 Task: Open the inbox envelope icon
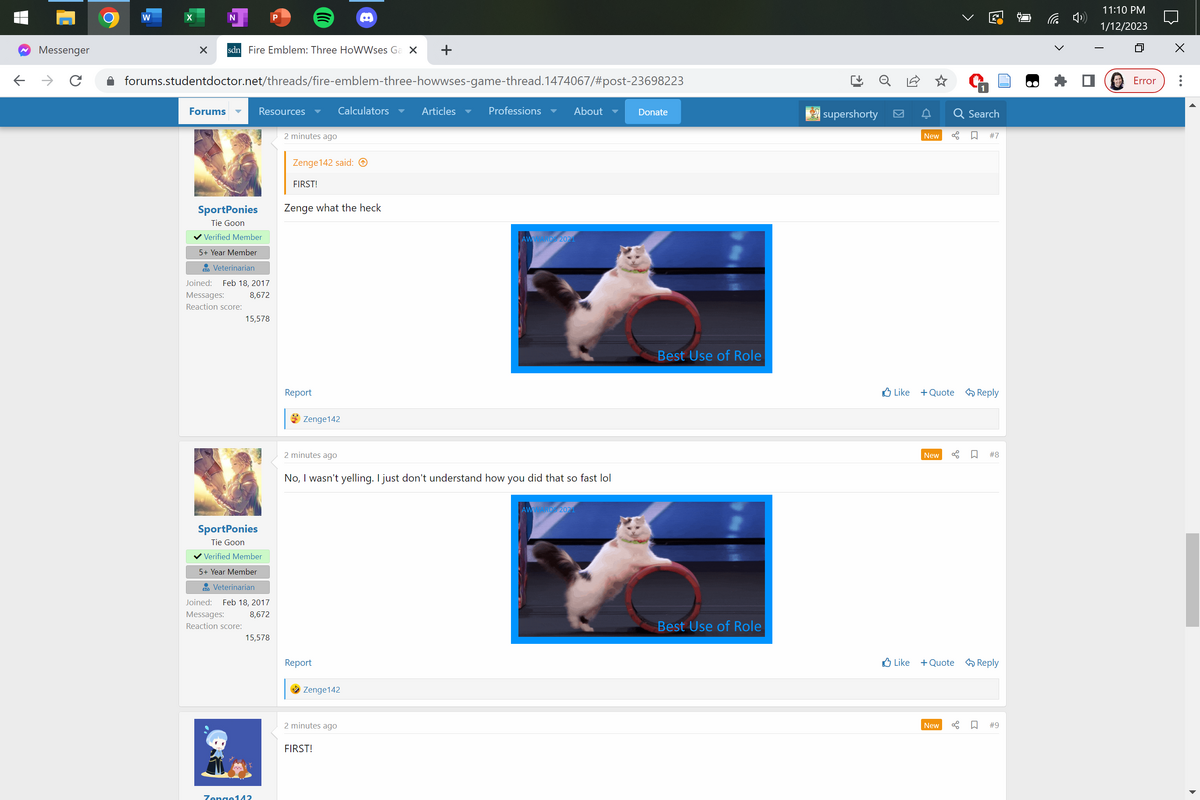(899, 113)
